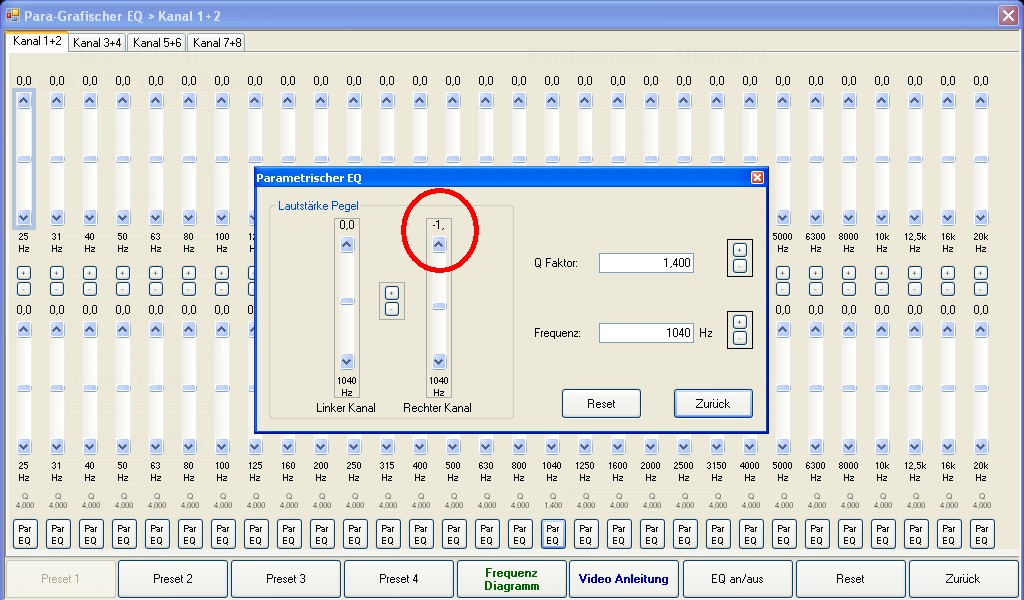Click the Q Faktor input field
The width and height of the screenshot is (1024, 600).
(x=646, y=263)
